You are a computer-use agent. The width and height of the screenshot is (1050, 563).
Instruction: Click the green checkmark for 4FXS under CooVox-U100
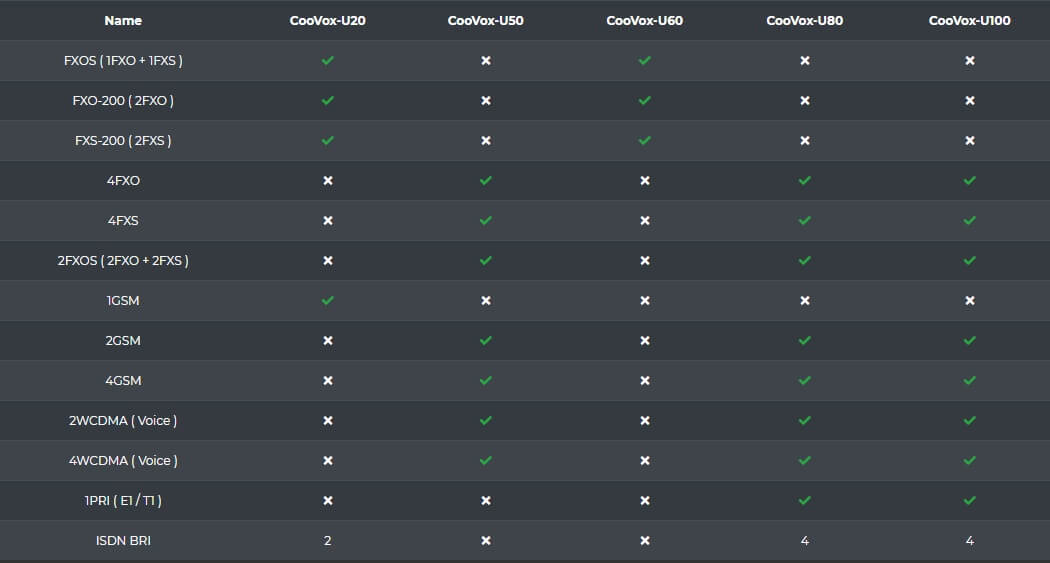969,221
